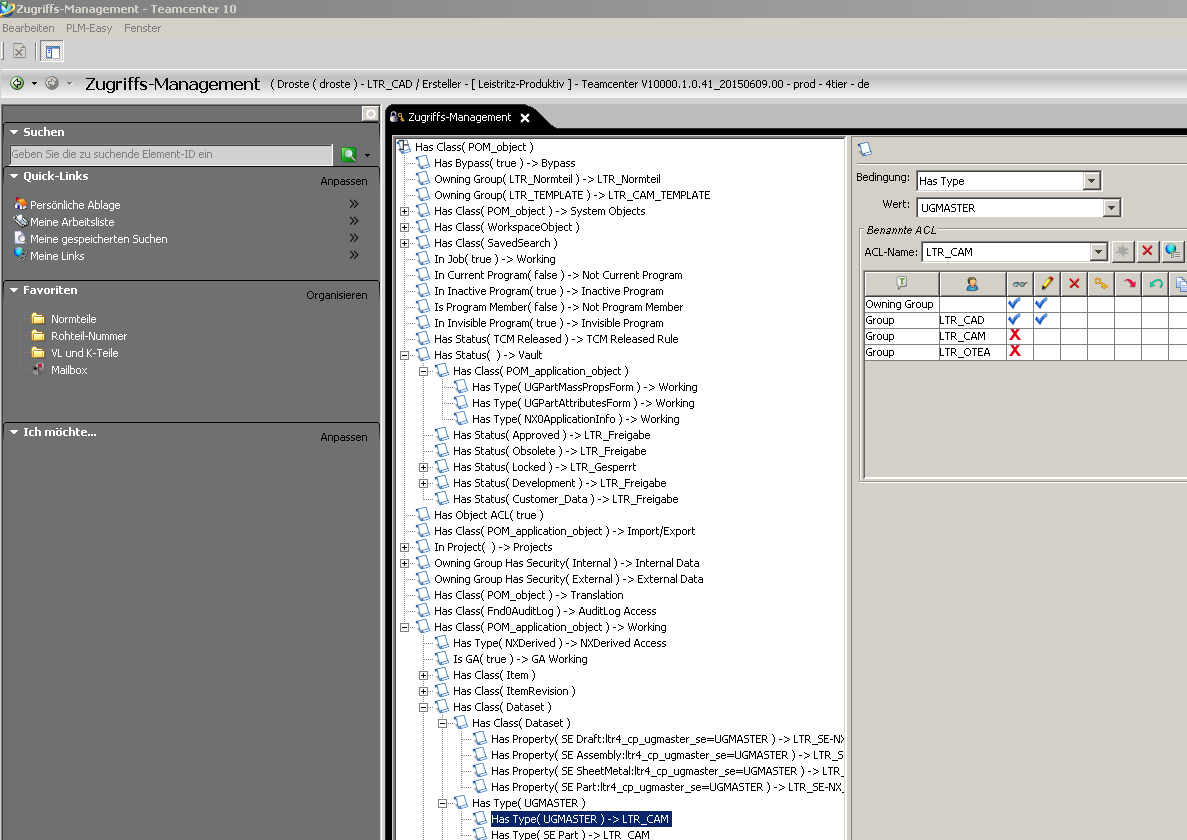The image size is (1187, 840).
Task: Open the sidebar settings gear icon
Action: (370, 114)
